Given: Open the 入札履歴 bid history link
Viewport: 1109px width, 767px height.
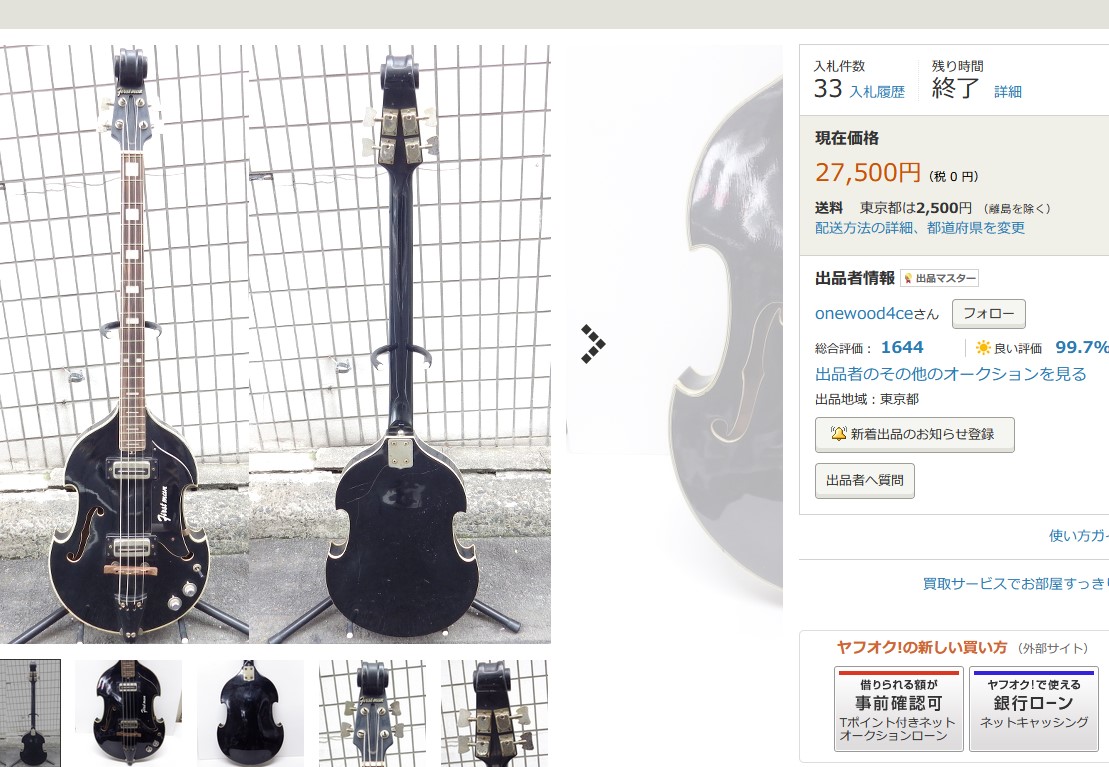Looking at the screenshot, I should coord(877,92).
